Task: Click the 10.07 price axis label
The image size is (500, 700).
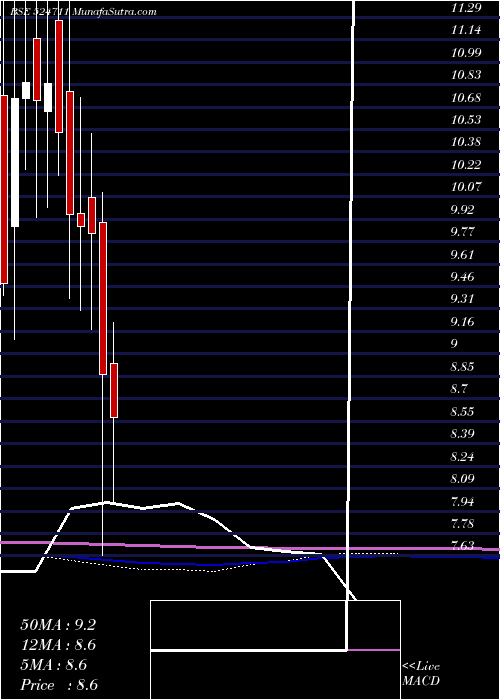Action: tap(466, 187)
